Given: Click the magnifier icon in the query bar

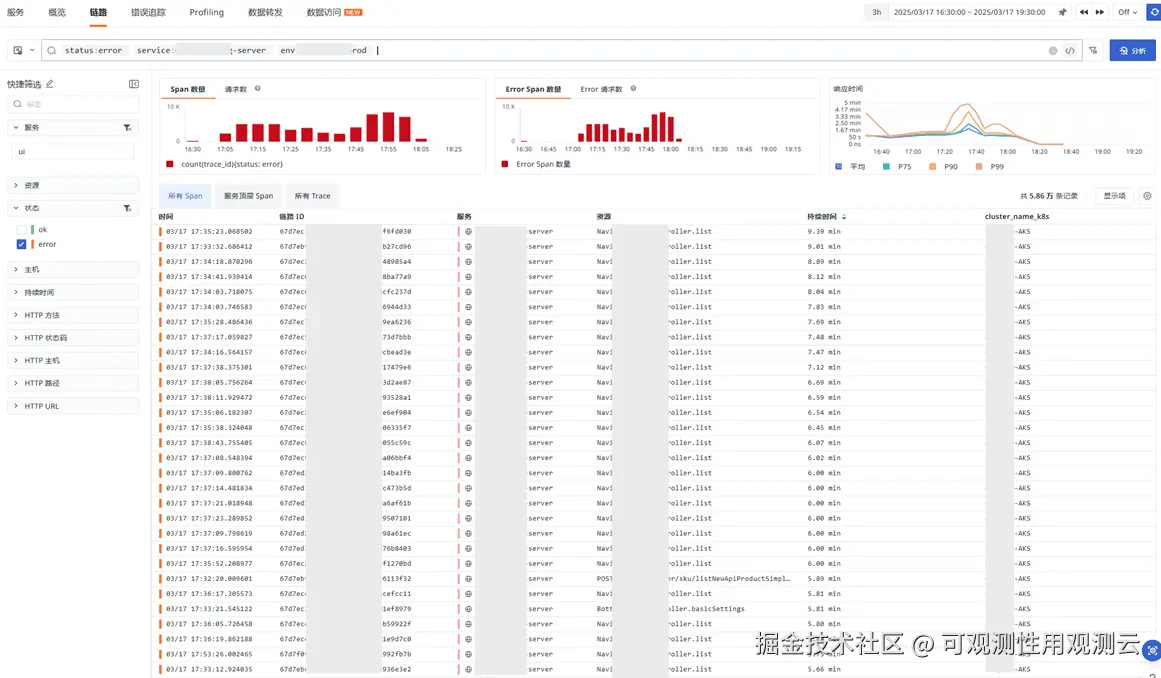Looking at the screenshot, I should coord(52,50).
